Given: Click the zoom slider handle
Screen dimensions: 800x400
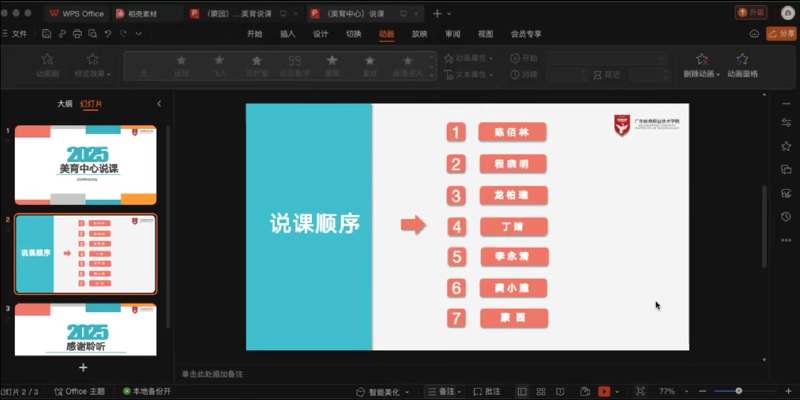Looking at the screenshot, I should point(738,391).
